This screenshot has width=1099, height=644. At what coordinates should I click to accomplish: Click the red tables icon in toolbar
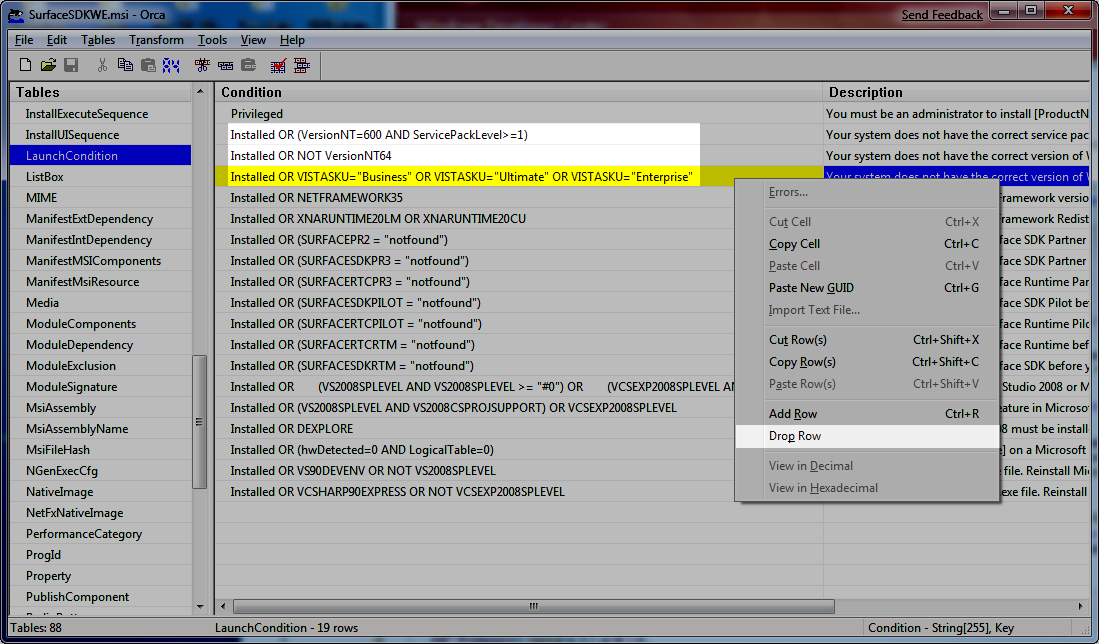coord(301,65)
